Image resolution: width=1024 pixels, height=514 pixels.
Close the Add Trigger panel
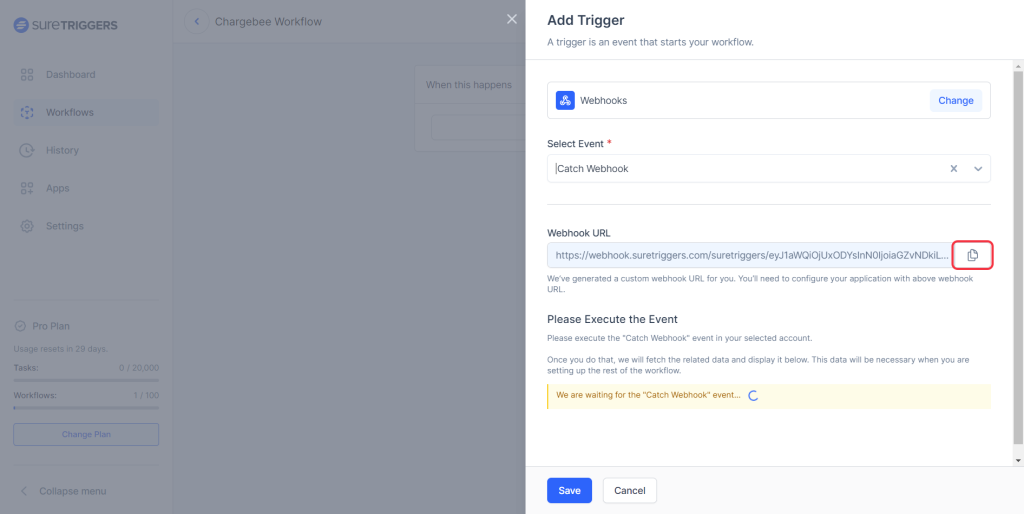tap(512, 19)
